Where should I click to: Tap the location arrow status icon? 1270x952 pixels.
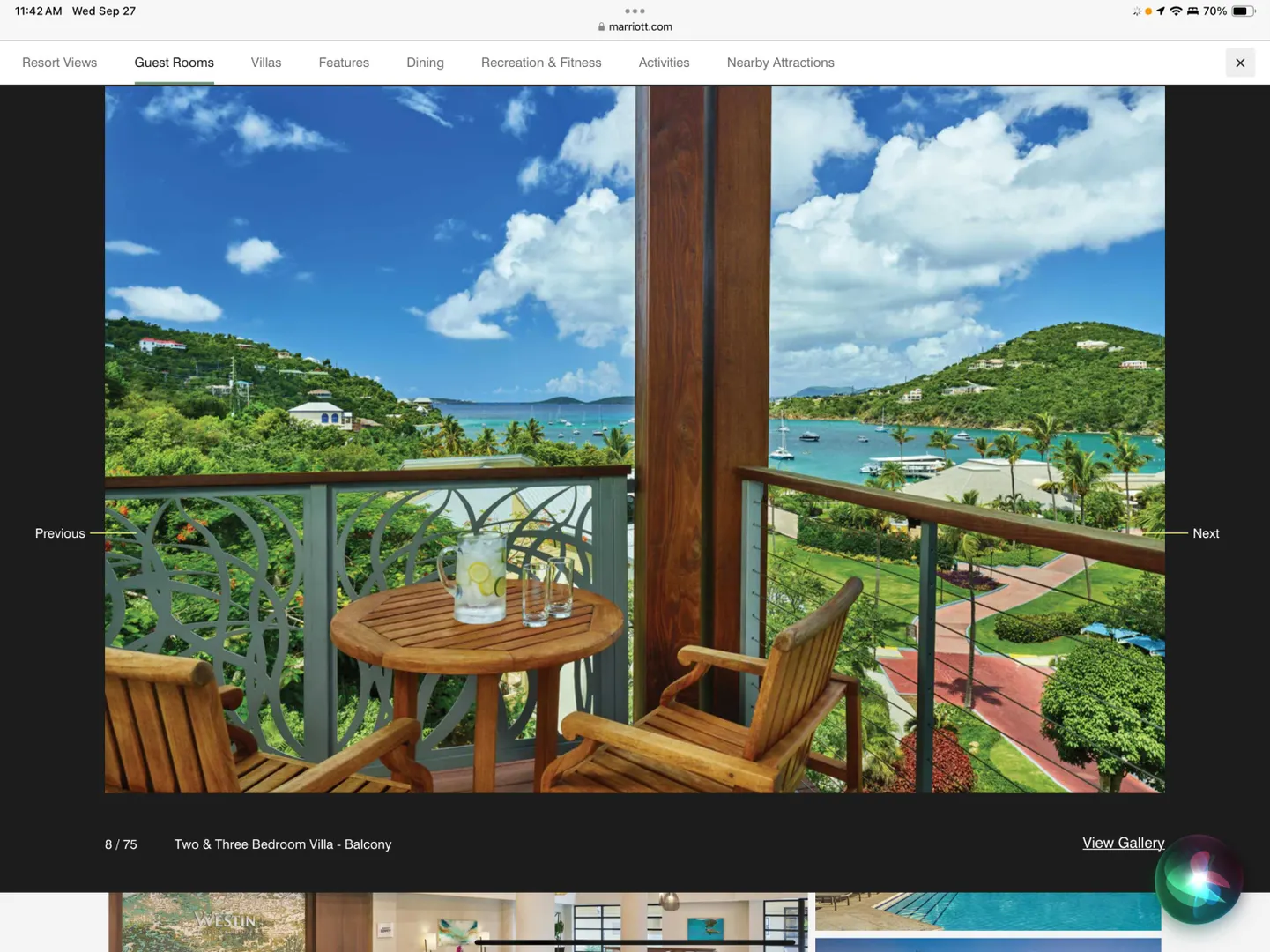pos(1161,11)
